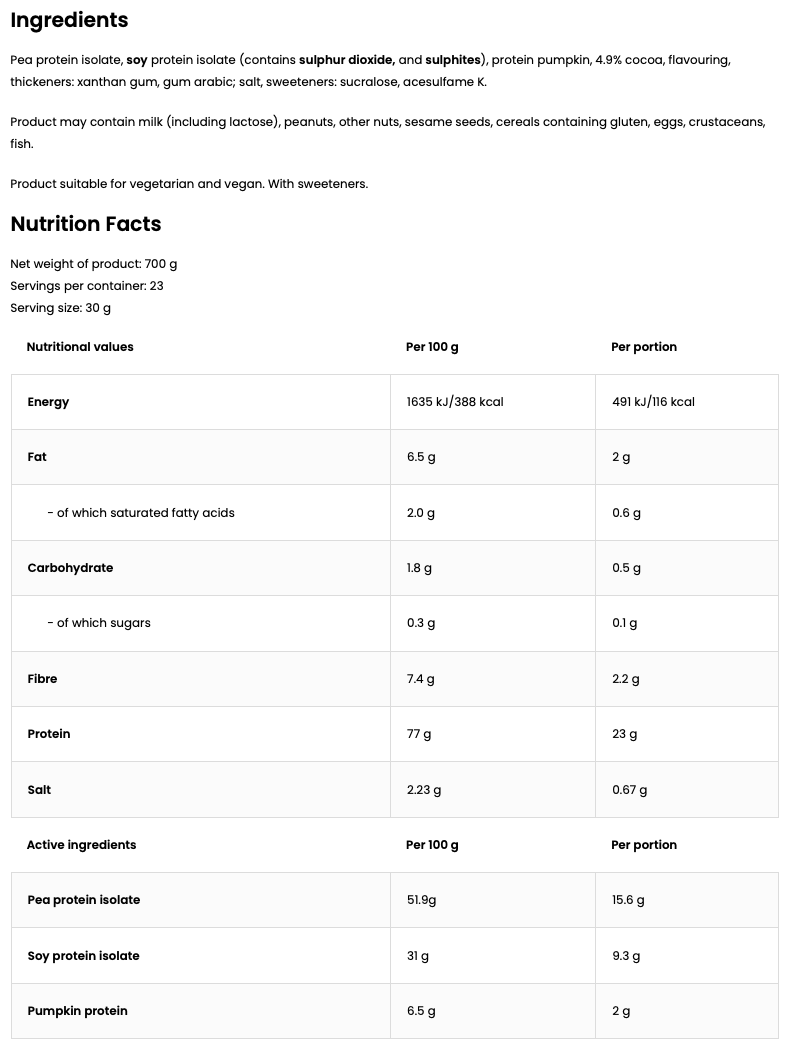Click the Pumpkin protein row label
This screenshot has width=788, height=1049.
click(x=77, y=1011)
